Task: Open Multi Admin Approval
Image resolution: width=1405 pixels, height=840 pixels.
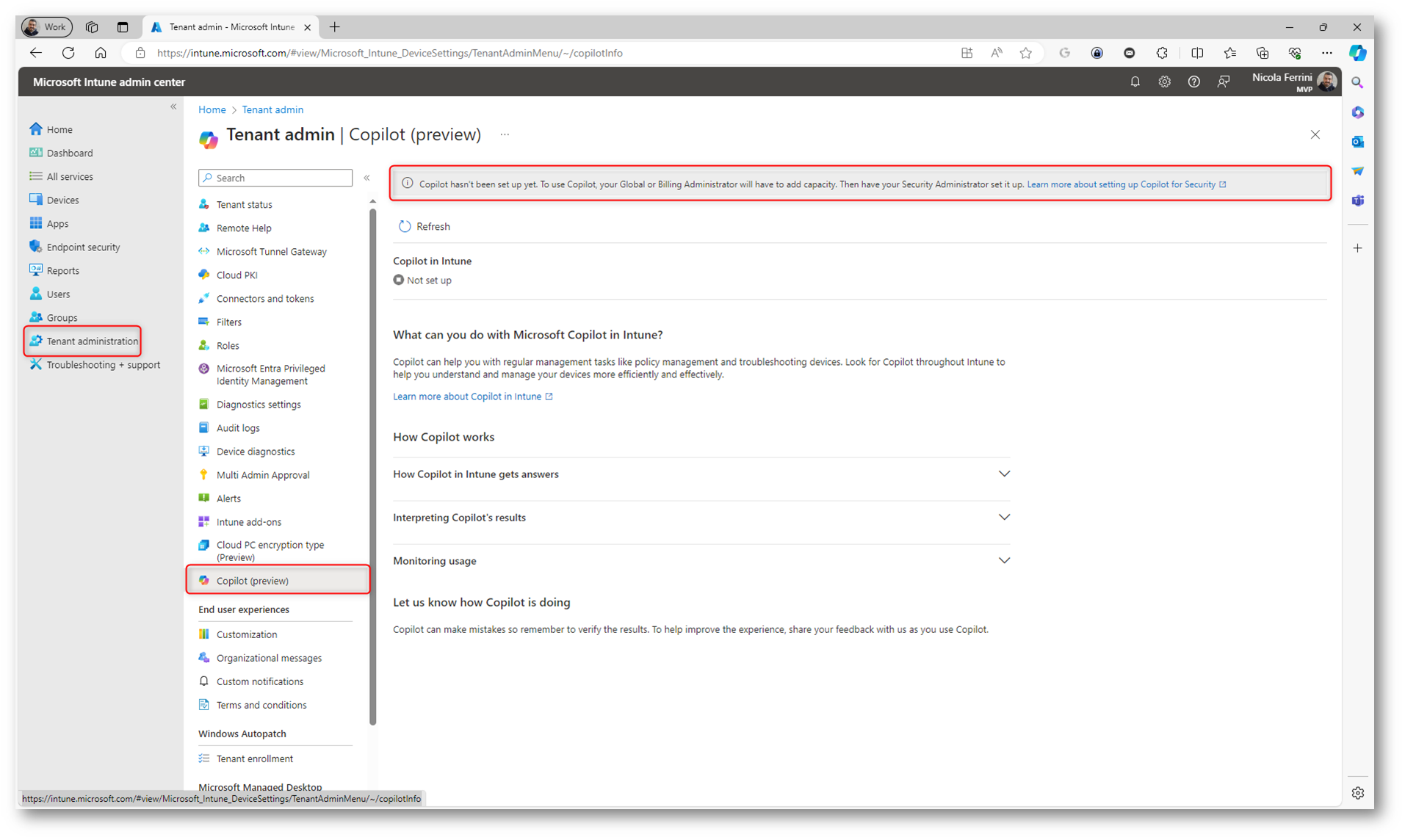Action: click(262, 474)
